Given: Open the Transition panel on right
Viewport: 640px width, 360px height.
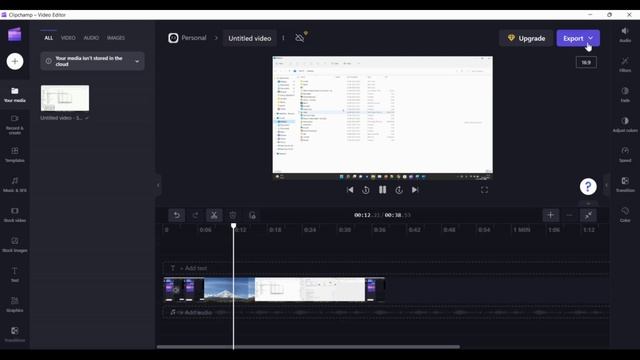Looking at the screenshot, I should [x=625, y=184].
